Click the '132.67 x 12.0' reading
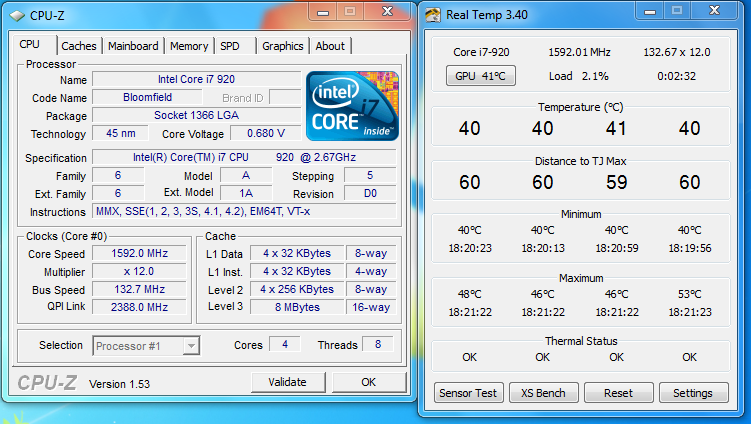This screenshot has width=751, height=424. (677, 52)
